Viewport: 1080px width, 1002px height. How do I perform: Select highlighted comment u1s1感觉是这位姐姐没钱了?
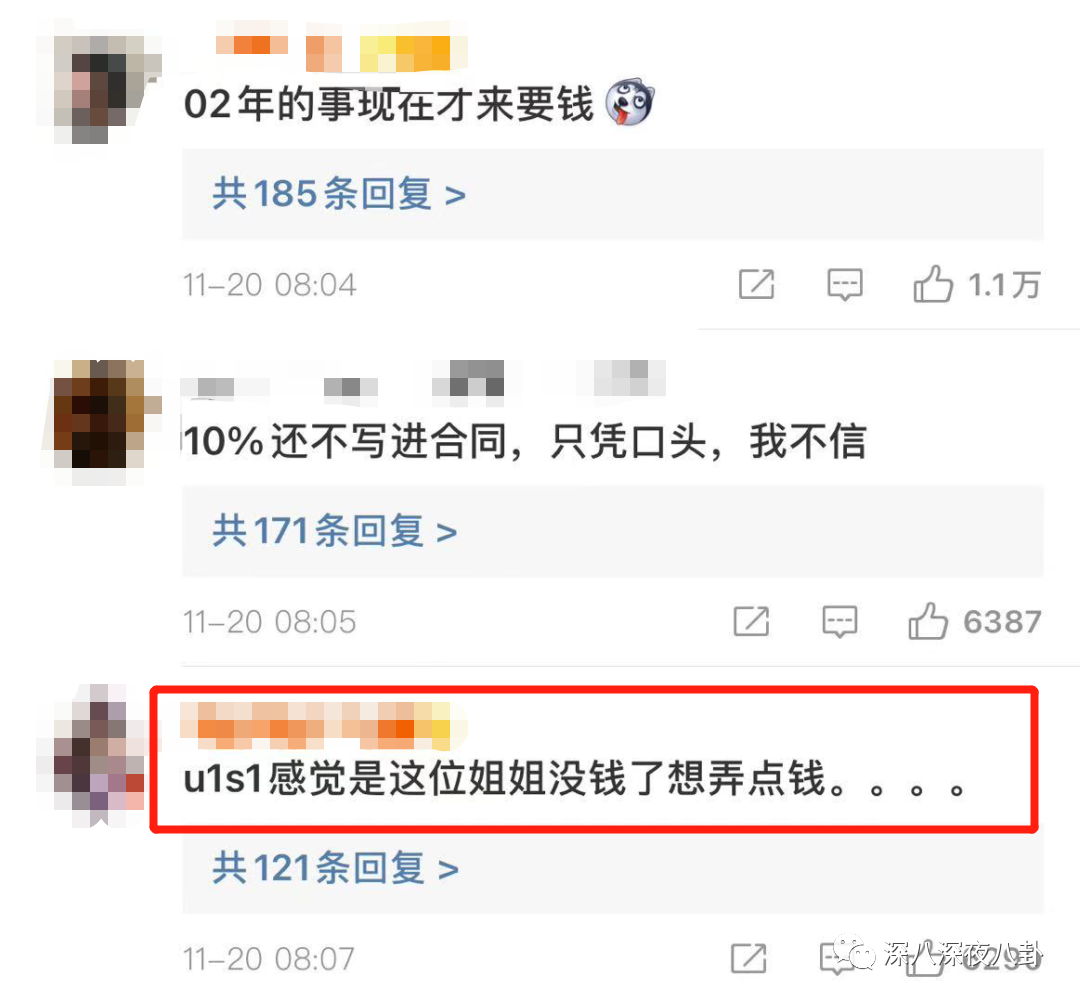(573, 779)
